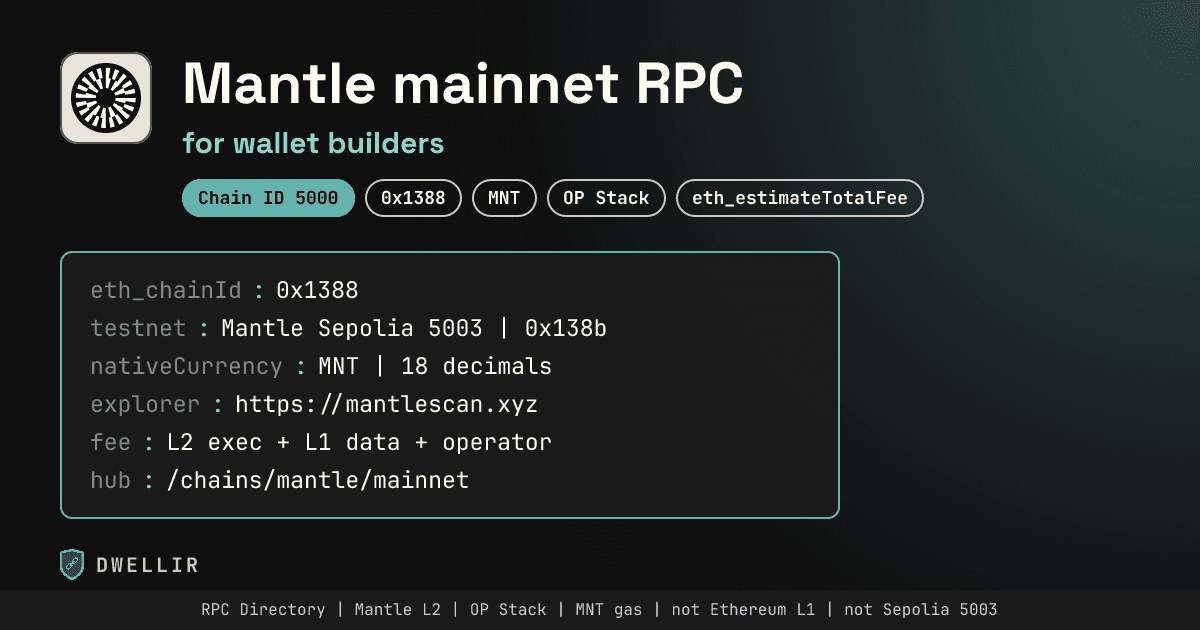Click 'Mantle Sepolia 5003 | 0x138b' value
The width and height of the screenshot is (1200, 630).
(x=413, y=329)
